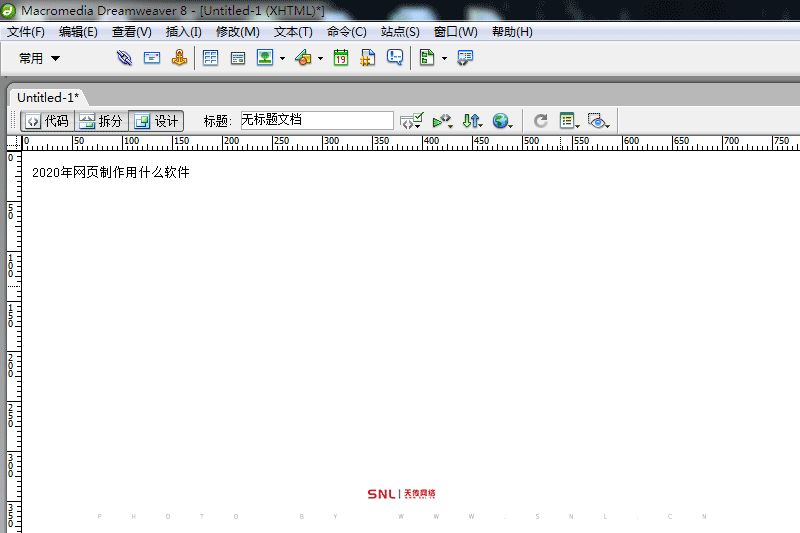Open the Validate Markup menu icon

442,121
